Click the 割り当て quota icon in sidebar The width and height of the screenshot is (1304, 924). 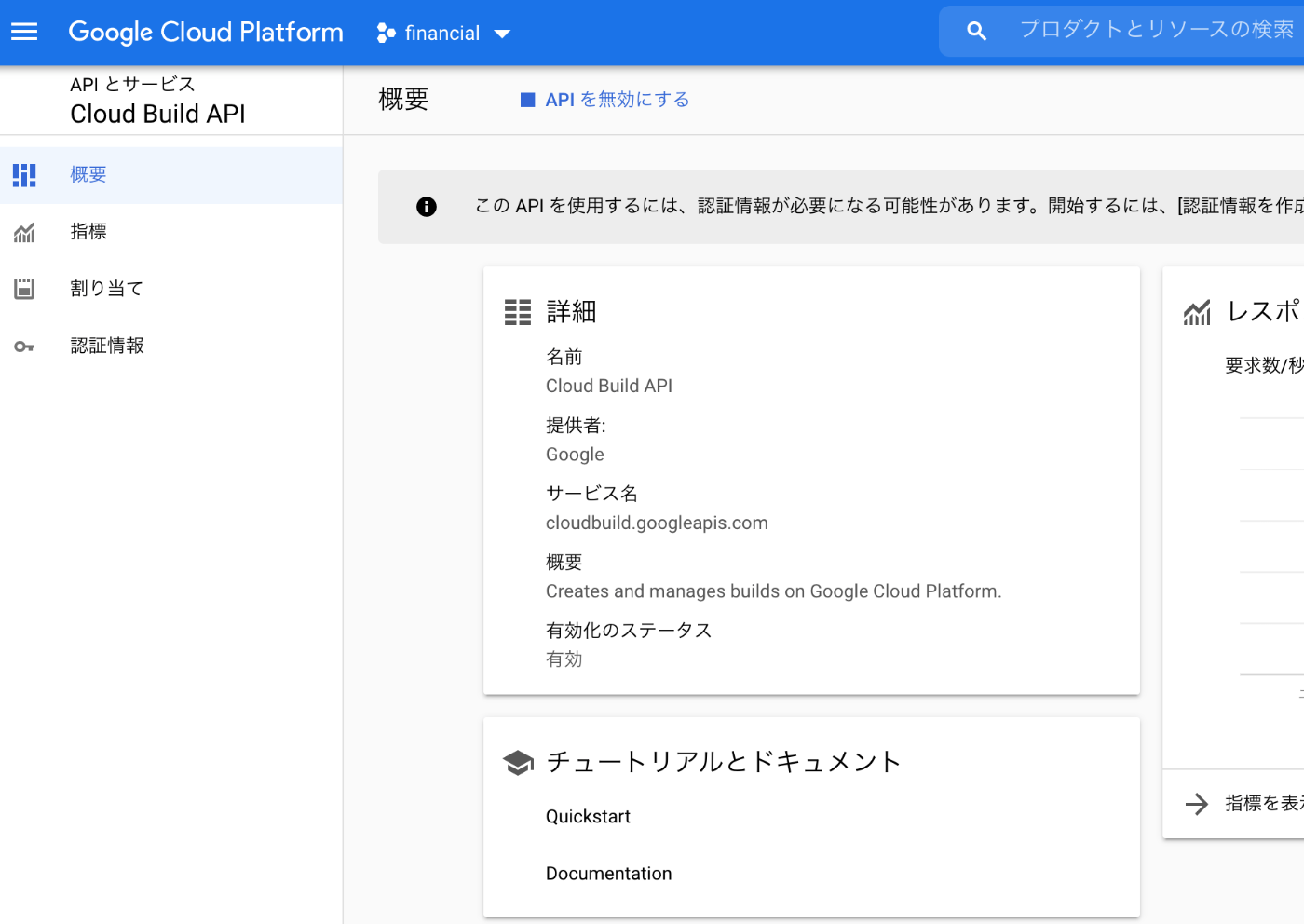tap(24, 289)
